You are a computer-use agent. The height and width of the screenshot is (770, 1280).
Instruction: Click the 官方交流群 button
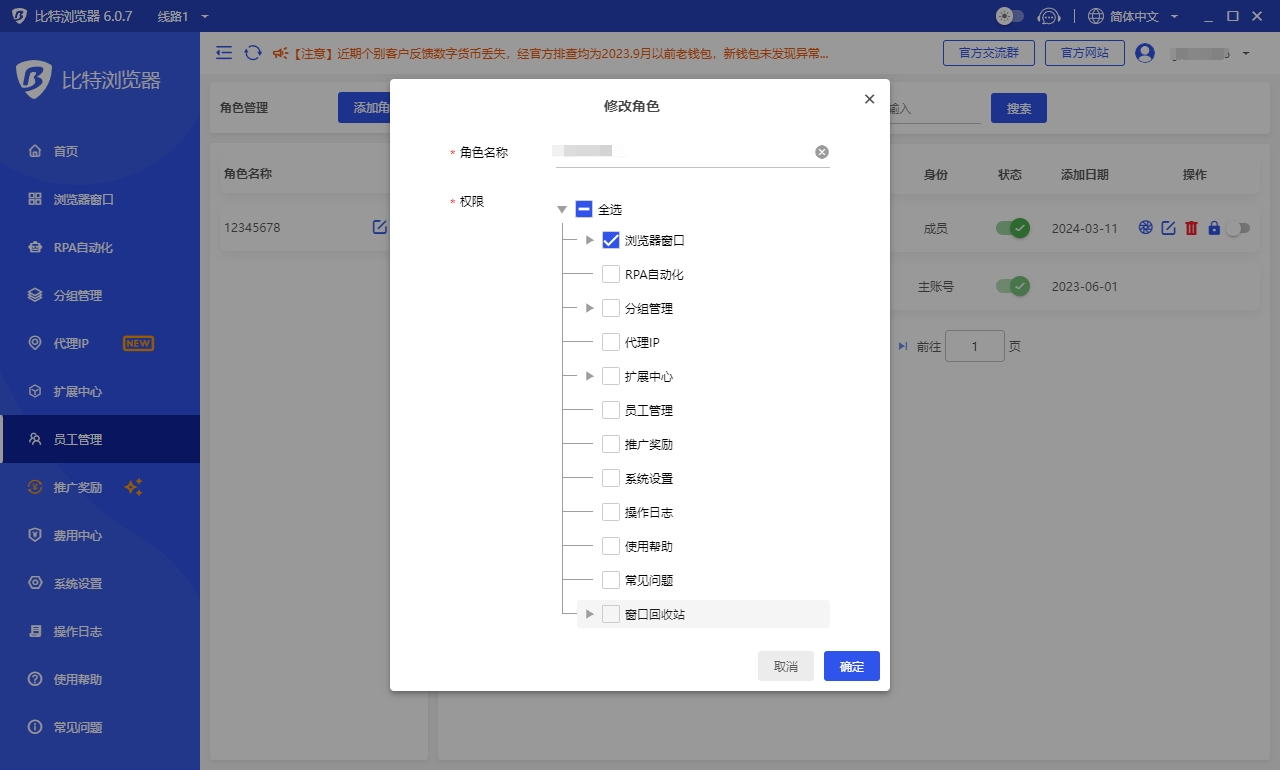click(x=989, y=53)
